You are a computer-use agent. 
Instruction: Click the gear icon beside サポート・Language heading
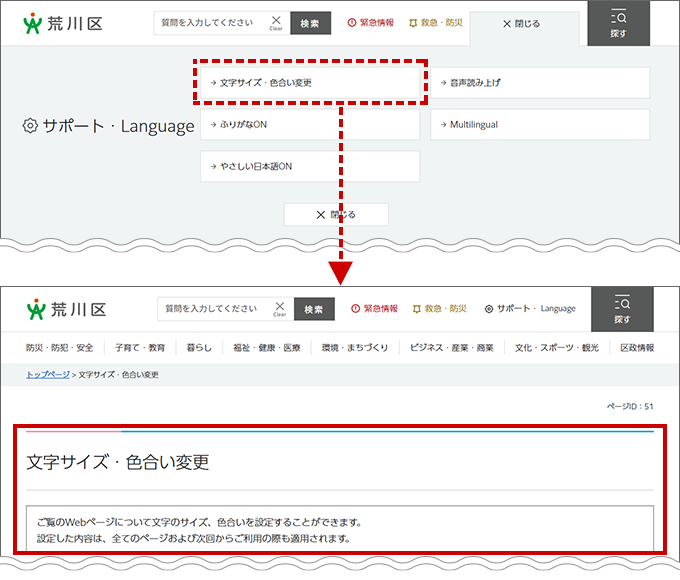[30, 126]
